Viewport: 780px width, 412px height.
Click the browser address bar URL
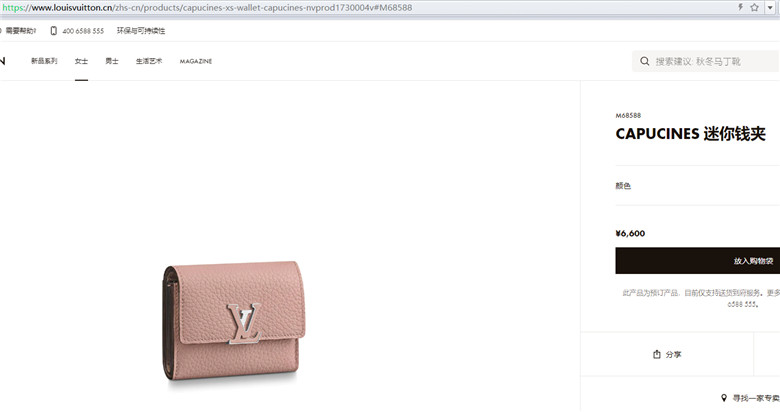pyautogui.click(x=207, y=7)
